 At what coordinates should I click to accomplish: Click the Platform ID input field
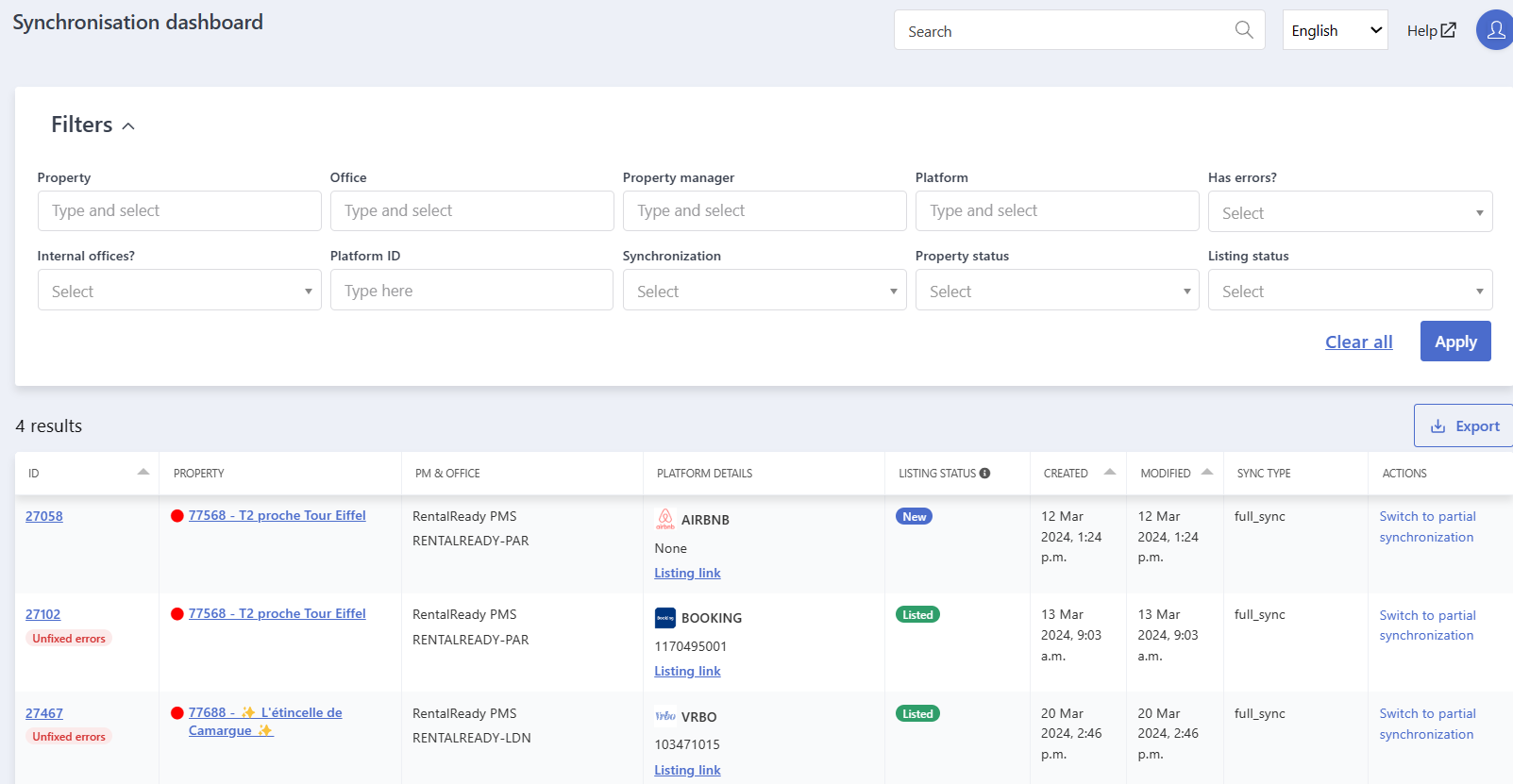coord(472,290)
